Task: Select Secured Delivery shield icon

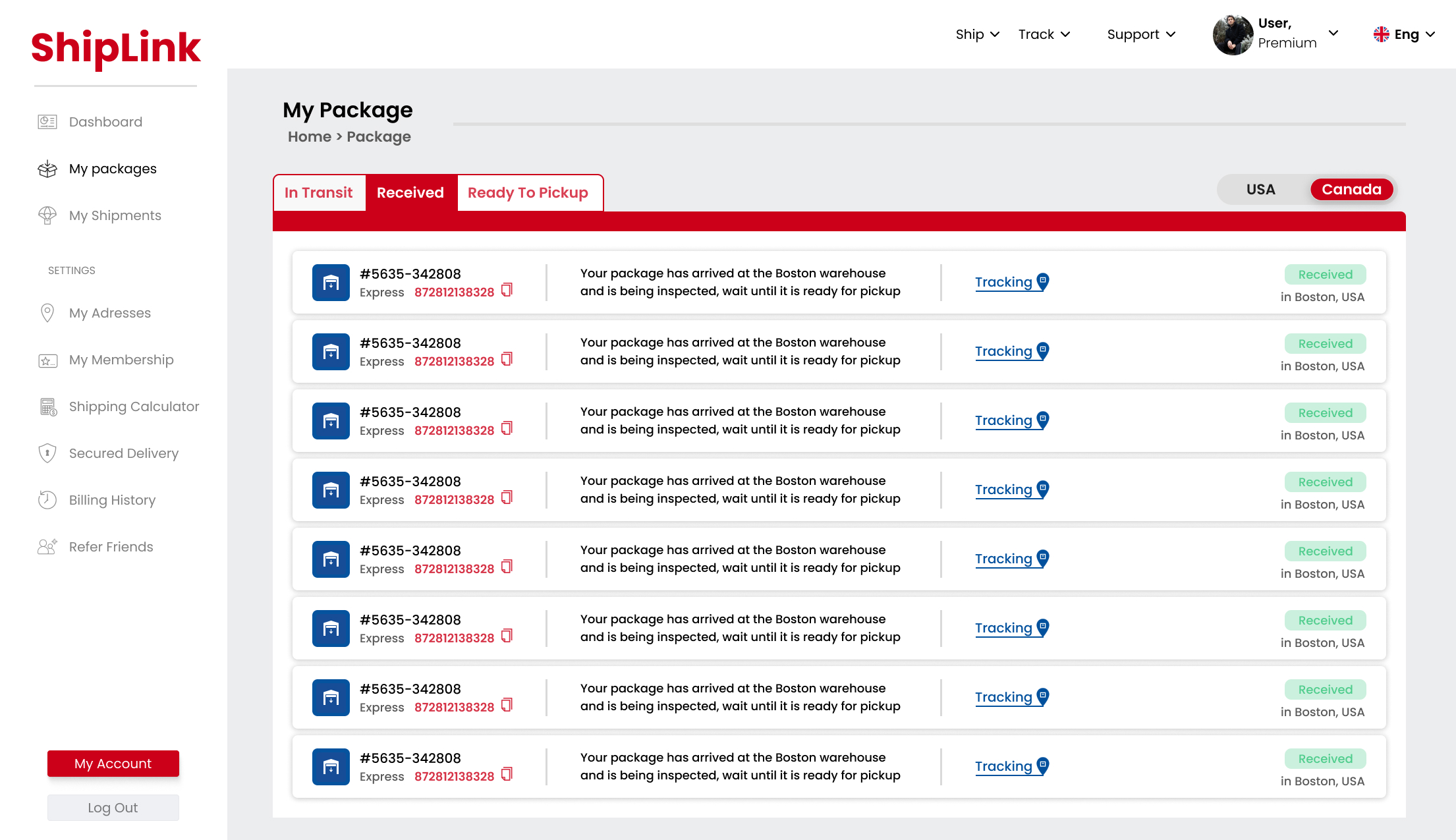Action: click(x=47, y=453)
